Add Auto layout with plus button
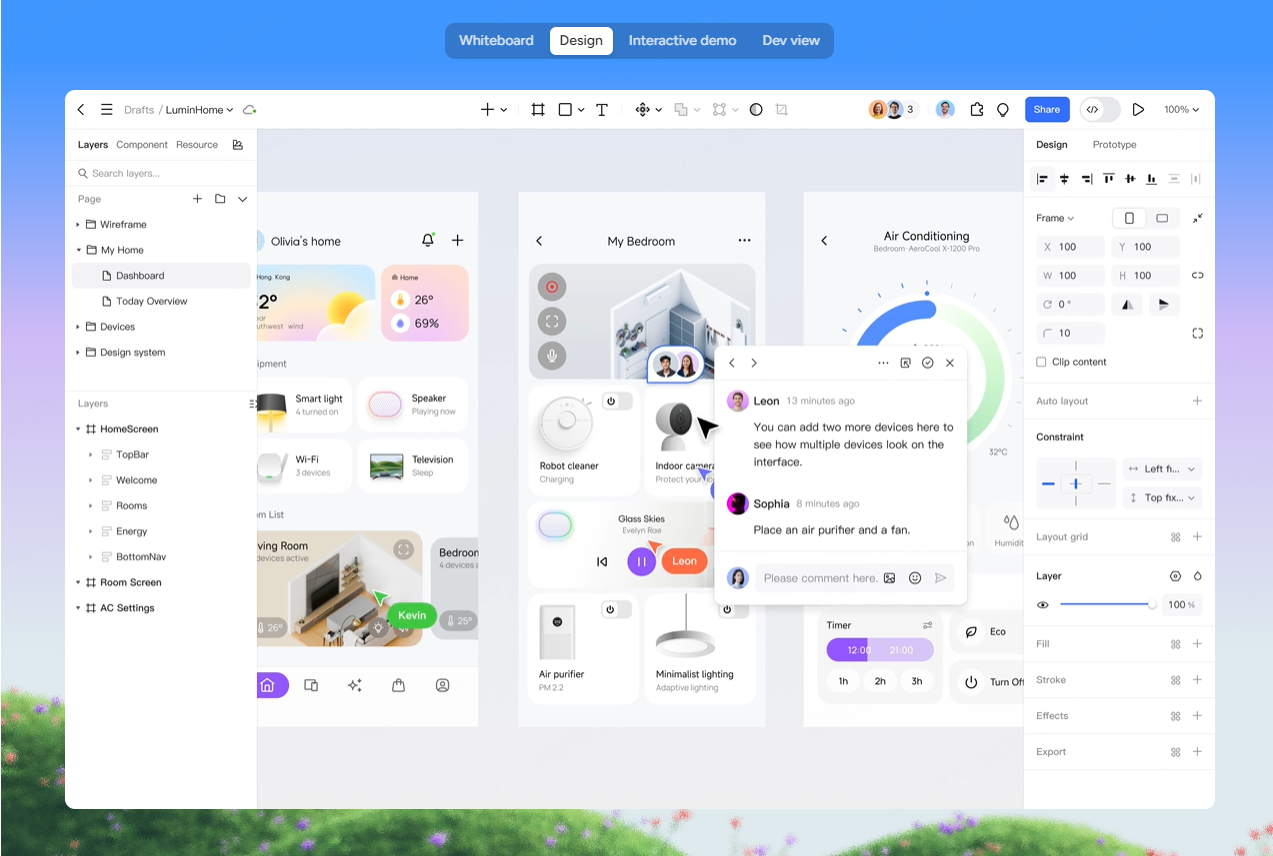1273x856 pixels. [1198, 401]
